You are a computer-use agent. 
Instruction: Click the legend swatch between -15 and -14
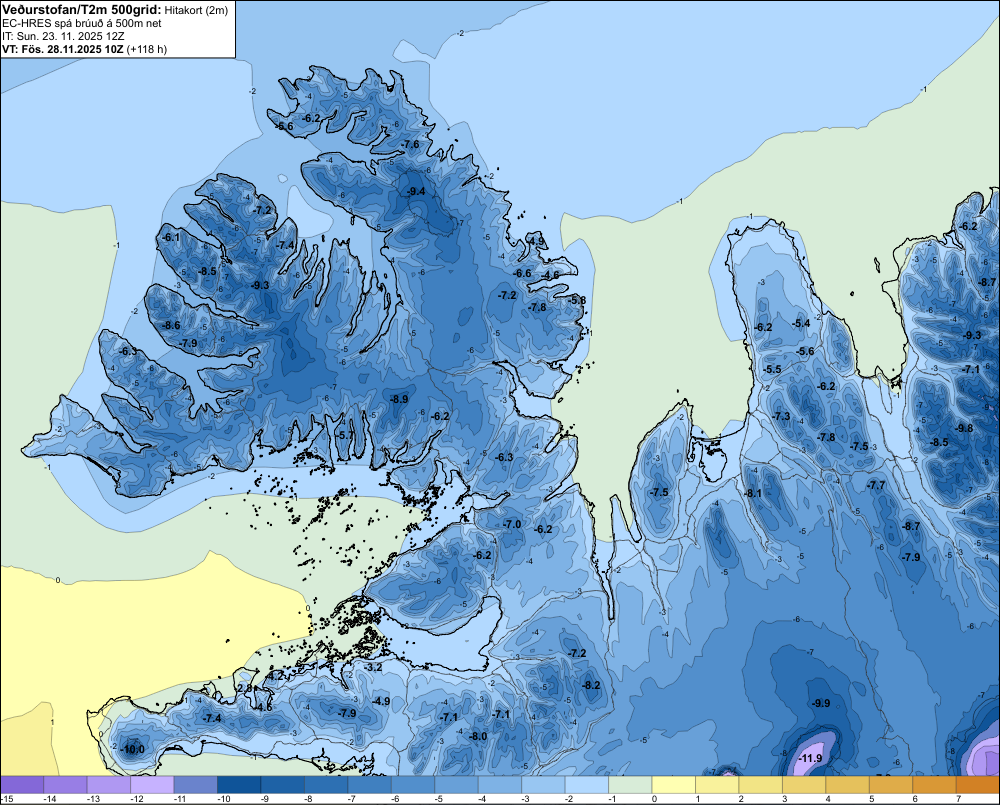click(22, 785)
